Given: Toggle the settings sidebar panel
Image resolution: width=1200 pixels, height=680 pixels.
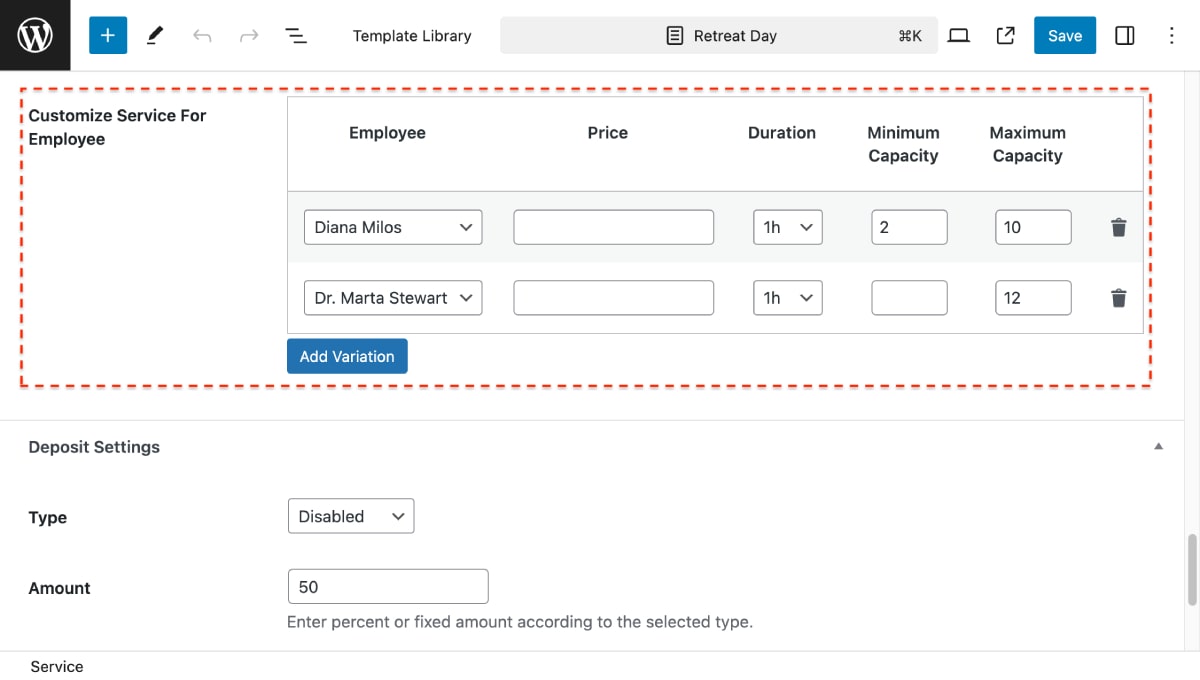Looking at the screenshot, I should coord(1125,35).
